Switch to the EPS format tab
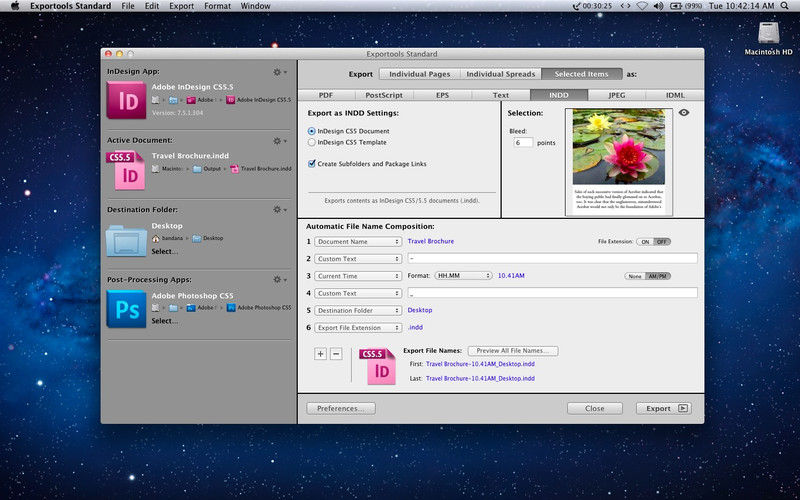800x500 pixels. pos(442,95)
